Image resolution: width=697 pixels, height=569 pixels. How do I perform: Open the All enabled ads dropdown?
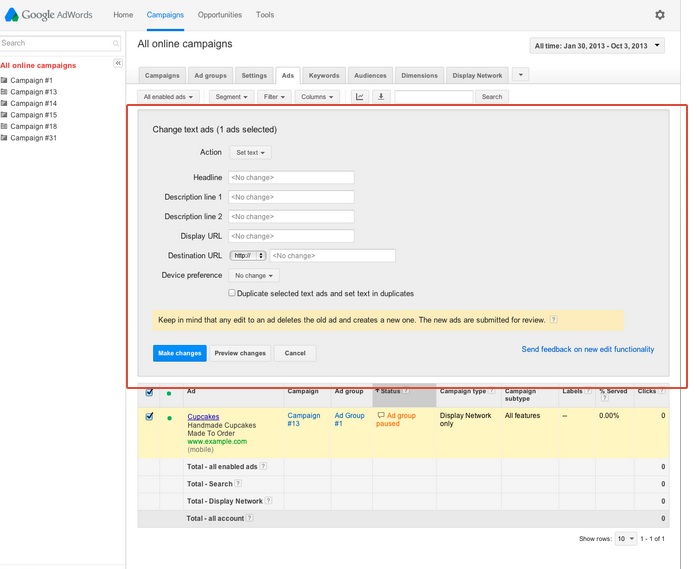[x=168, y=96]
